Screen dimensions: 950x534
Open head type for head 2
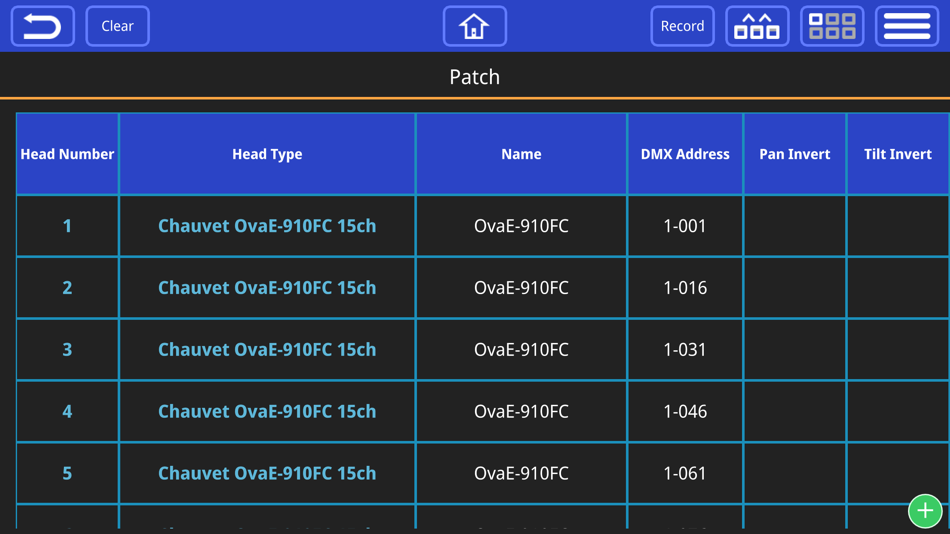267,288
